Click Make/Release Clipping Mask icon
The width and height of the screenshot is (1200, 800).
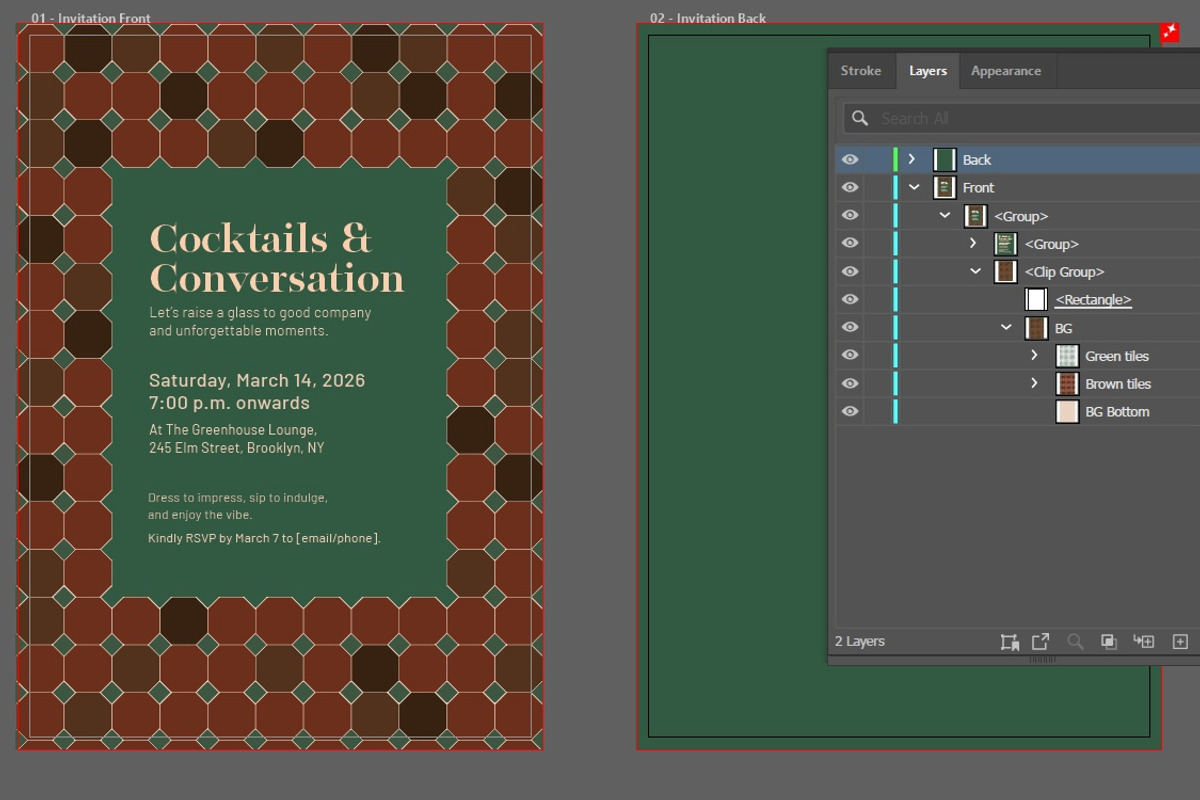pos(1109,642)
